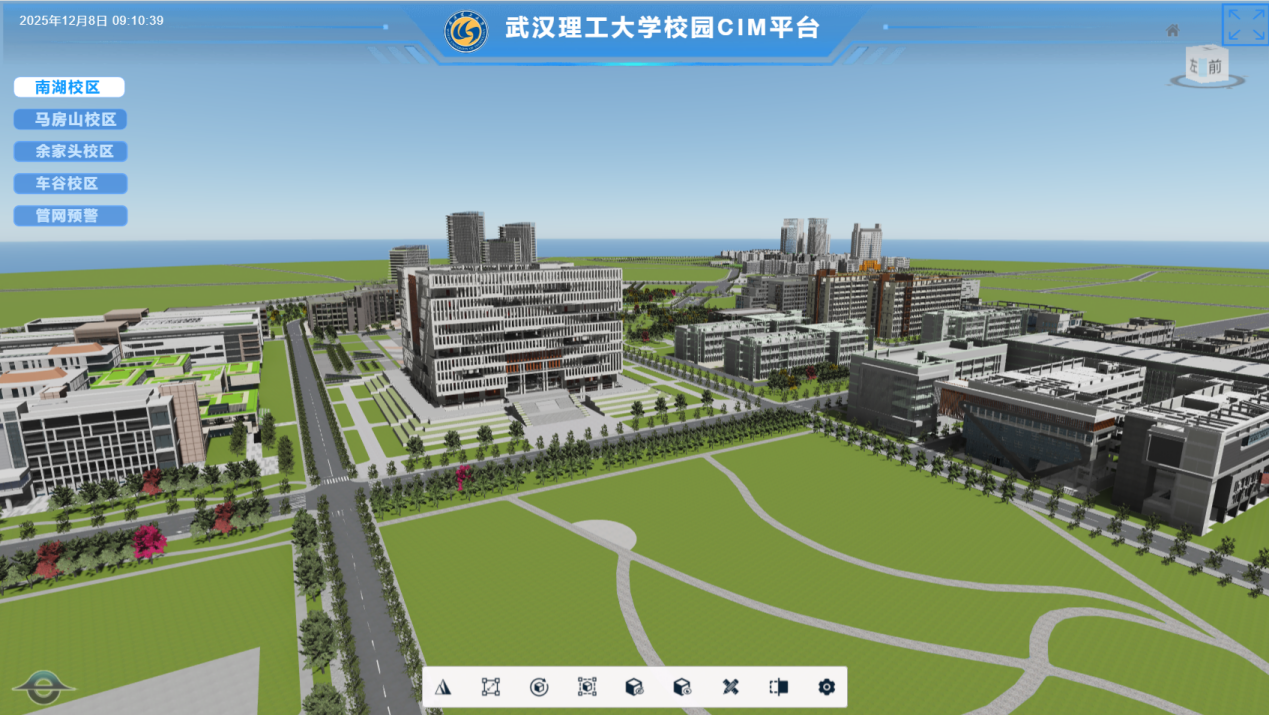
Task: Click the home view icon
Action: pyautogui.click(x=1173, y=30)
